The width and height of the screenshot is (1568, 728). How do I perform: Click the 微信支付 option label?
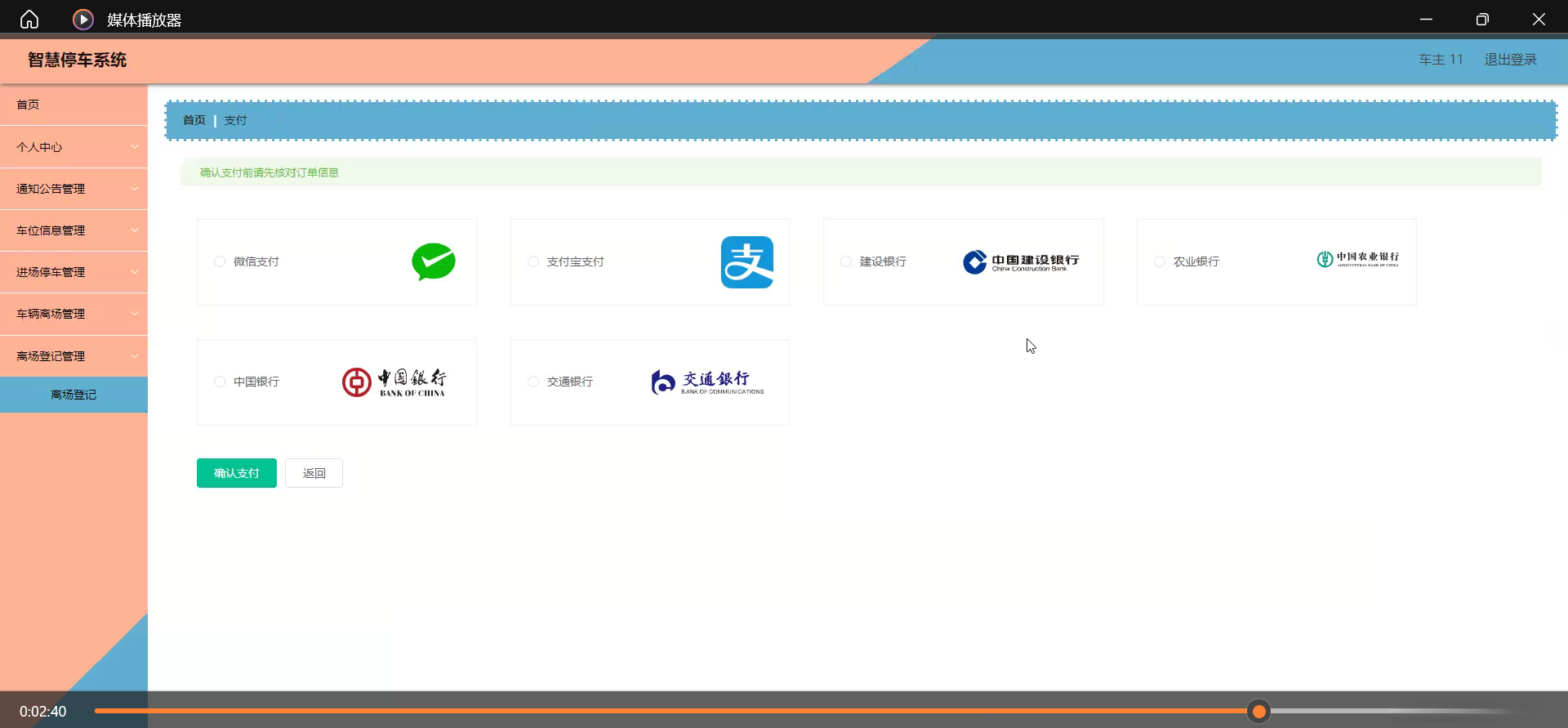coord(256,261)
